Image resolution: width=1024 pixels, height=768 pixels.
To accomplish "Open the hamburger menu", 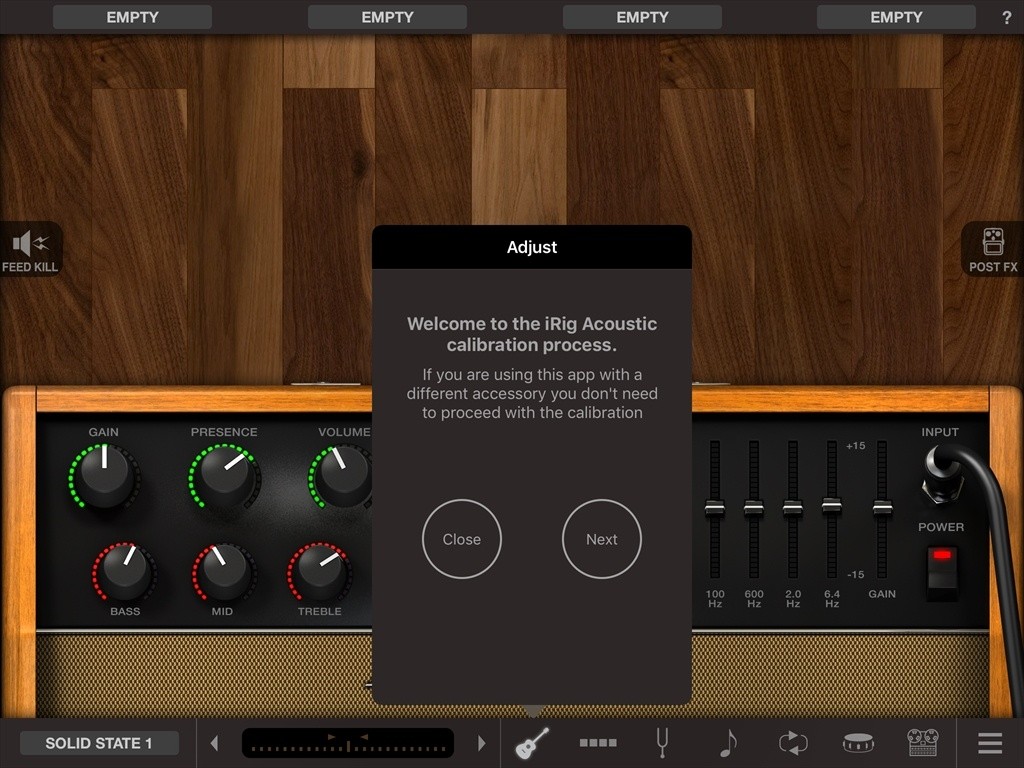I will tap(990, 743).
